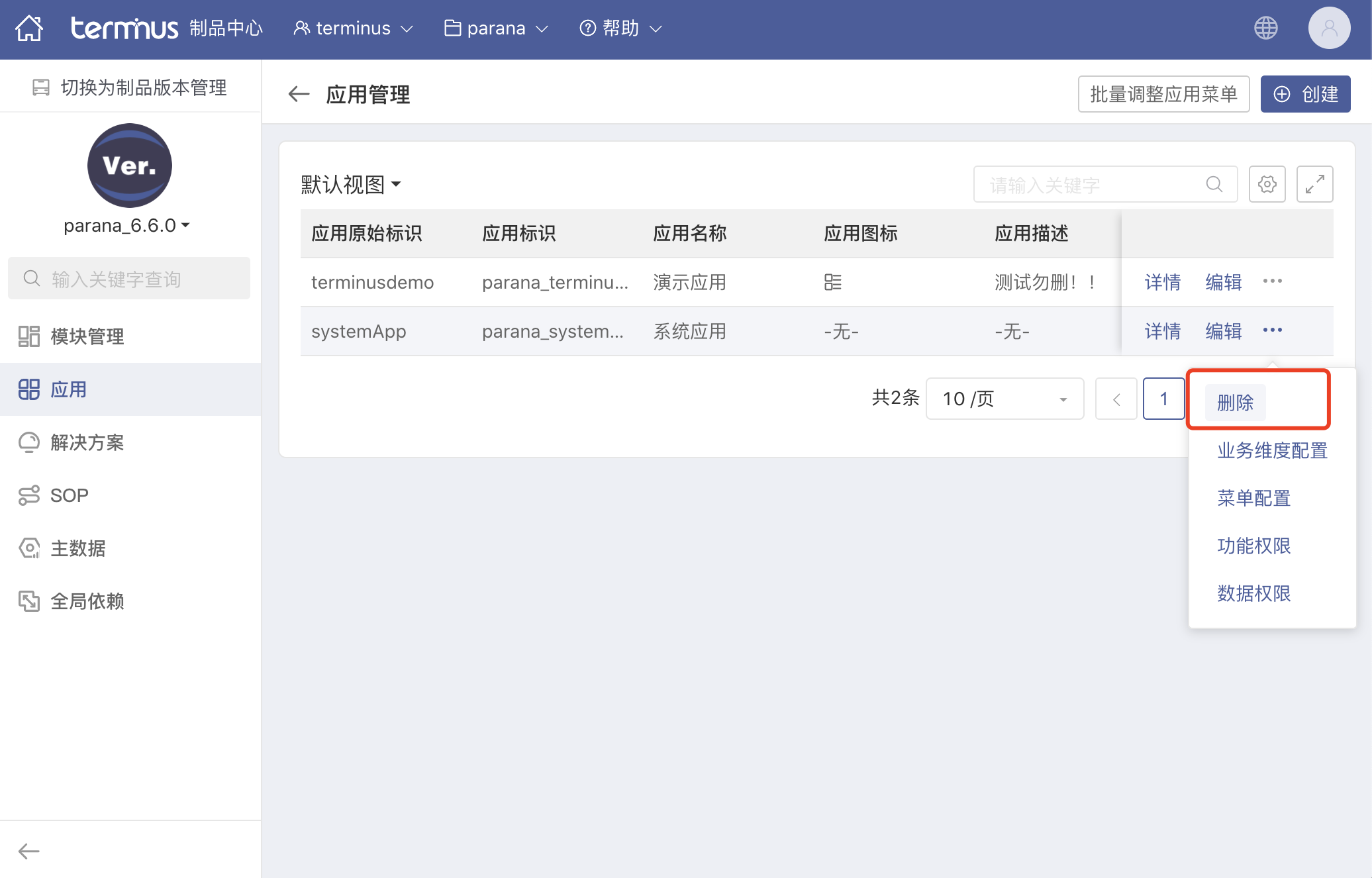This screenshot has height=878, width=1372.
Task: Click the 应用描述 column header
Action: (x=1032, y=234)
